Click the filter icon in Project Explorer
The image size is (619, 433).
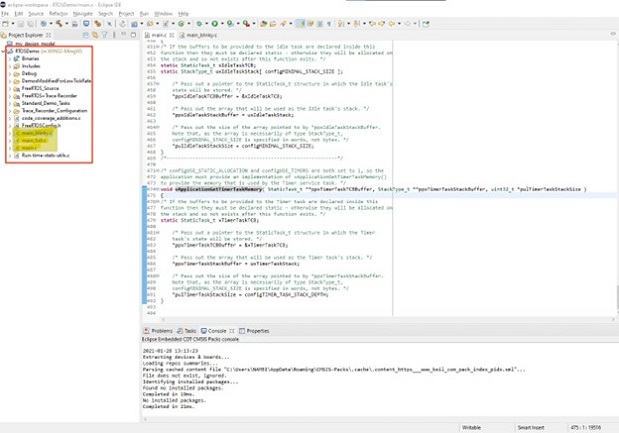point(105,35)
